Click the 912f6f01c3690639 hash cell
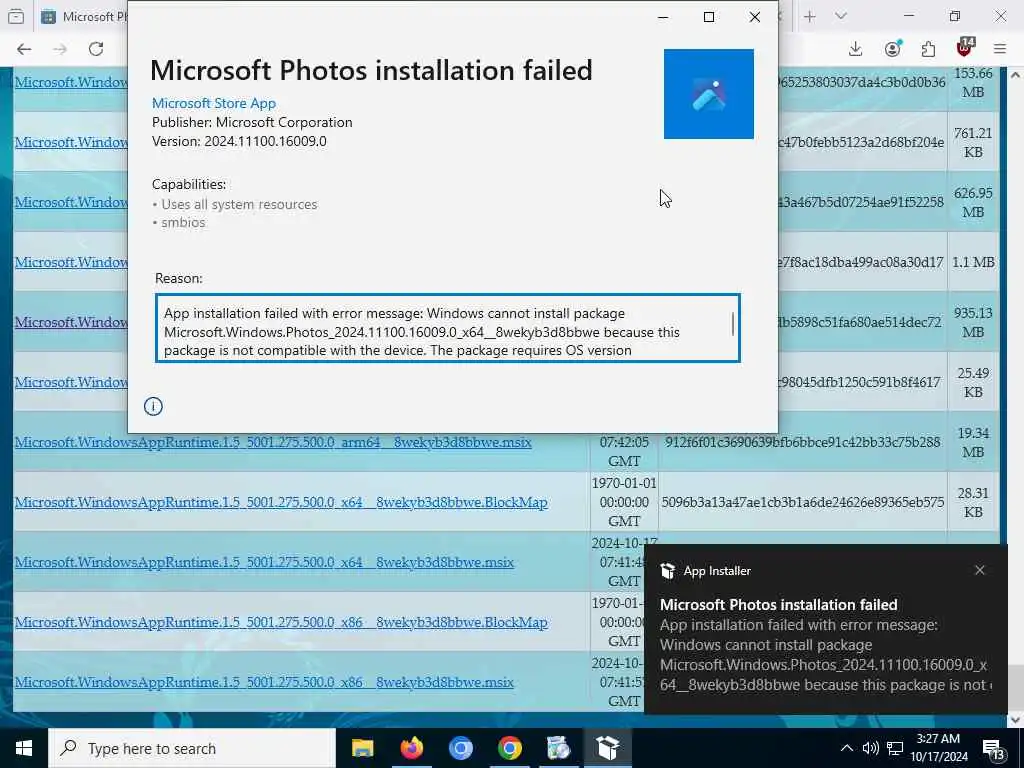The width and height of the screenshot is (1024, 768). (x=803, y=442)
